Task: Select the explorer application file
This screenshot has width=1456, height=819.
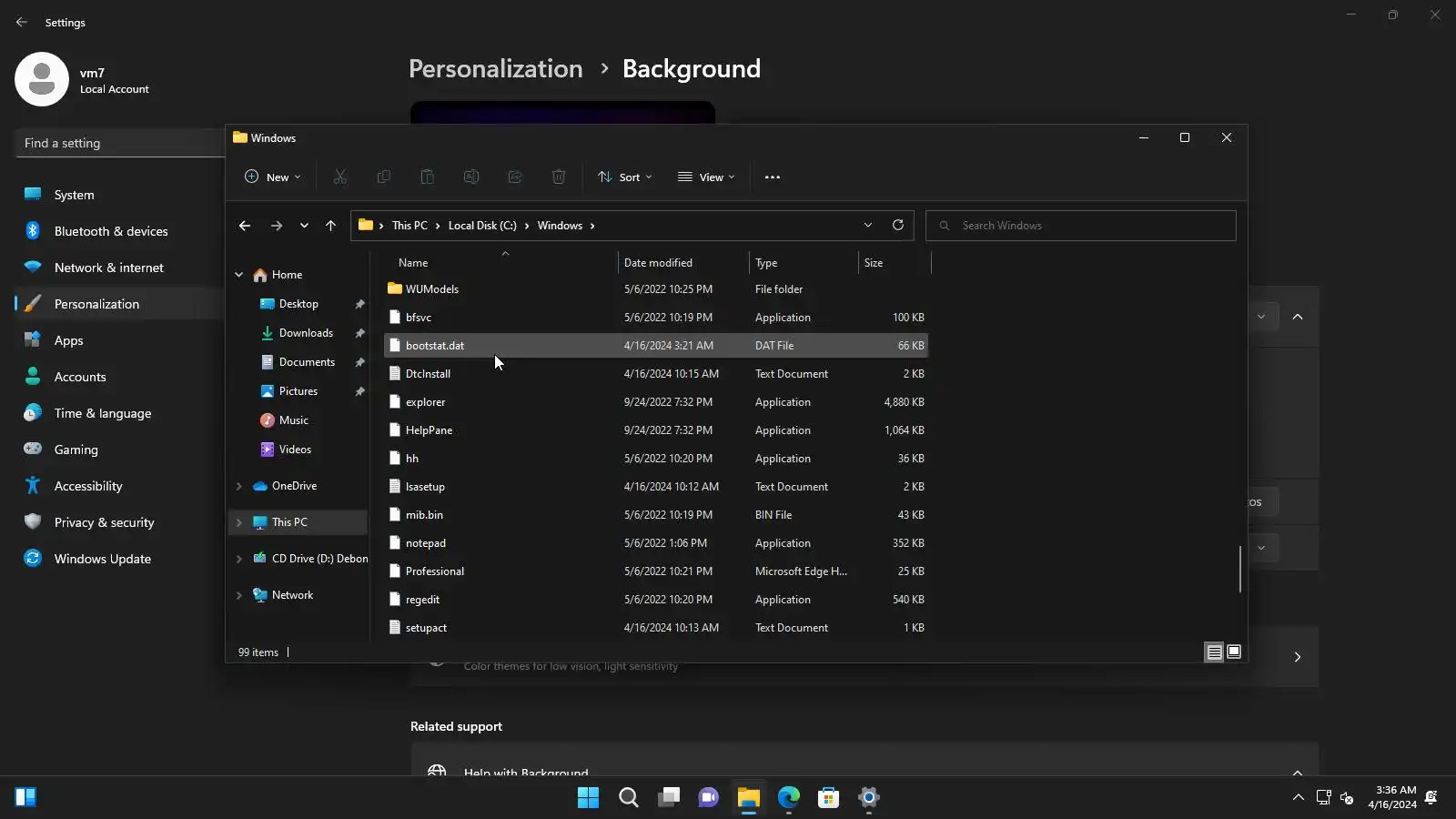Action: 656,402
